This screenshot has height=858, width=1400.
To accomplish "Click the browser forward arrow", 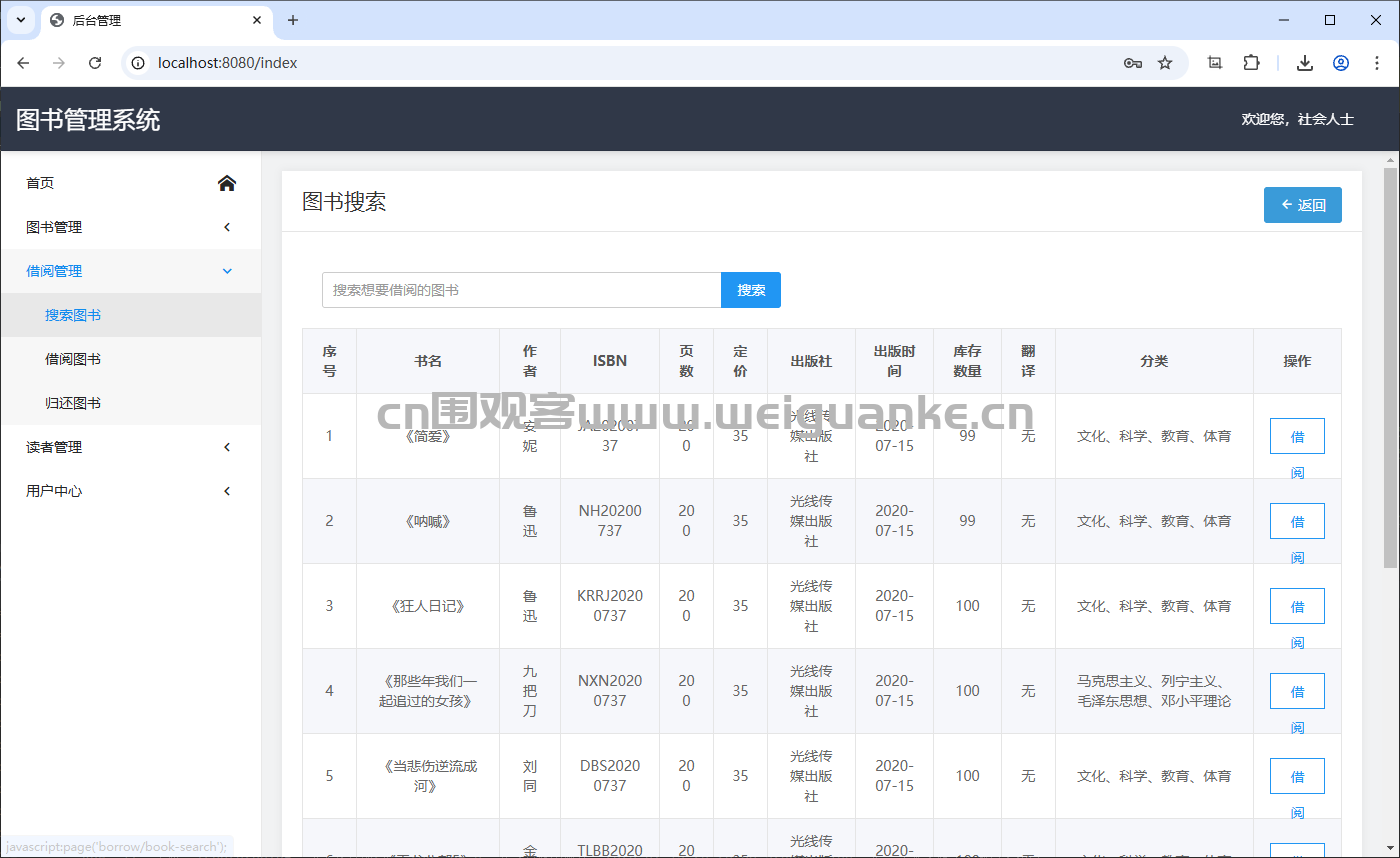I will (x=59, y=63).
